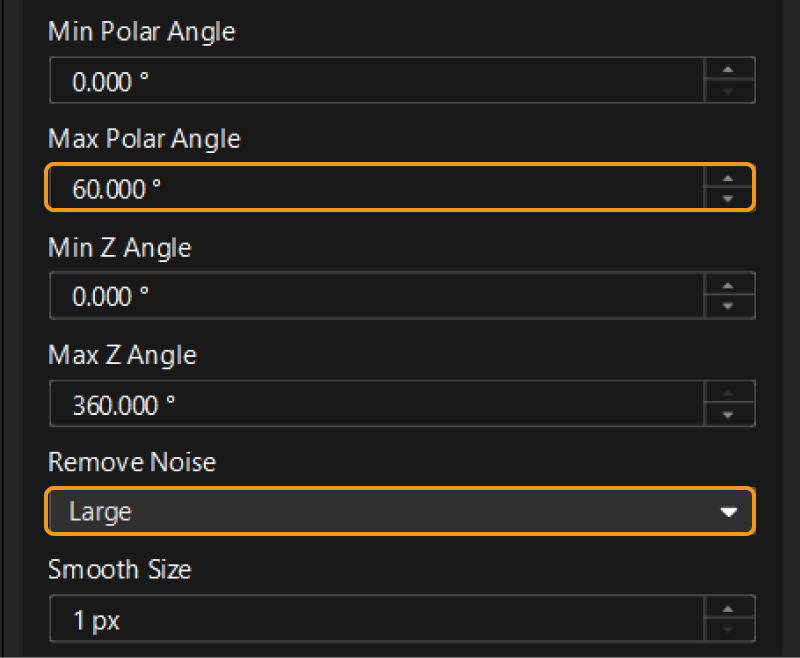The height and width of the screenshot is (658, 800).
Task: Click the Min Z Angle value field
Action: (376, 296)
